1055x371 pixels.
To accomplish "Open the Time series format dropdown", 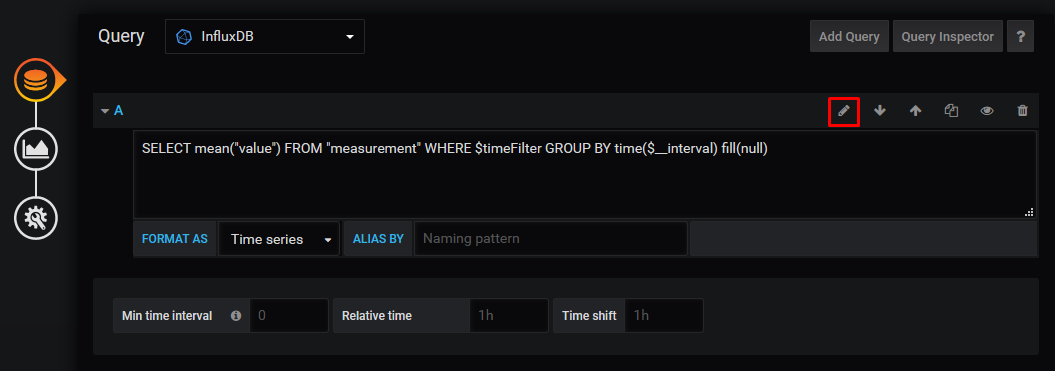I will point(279,239).
